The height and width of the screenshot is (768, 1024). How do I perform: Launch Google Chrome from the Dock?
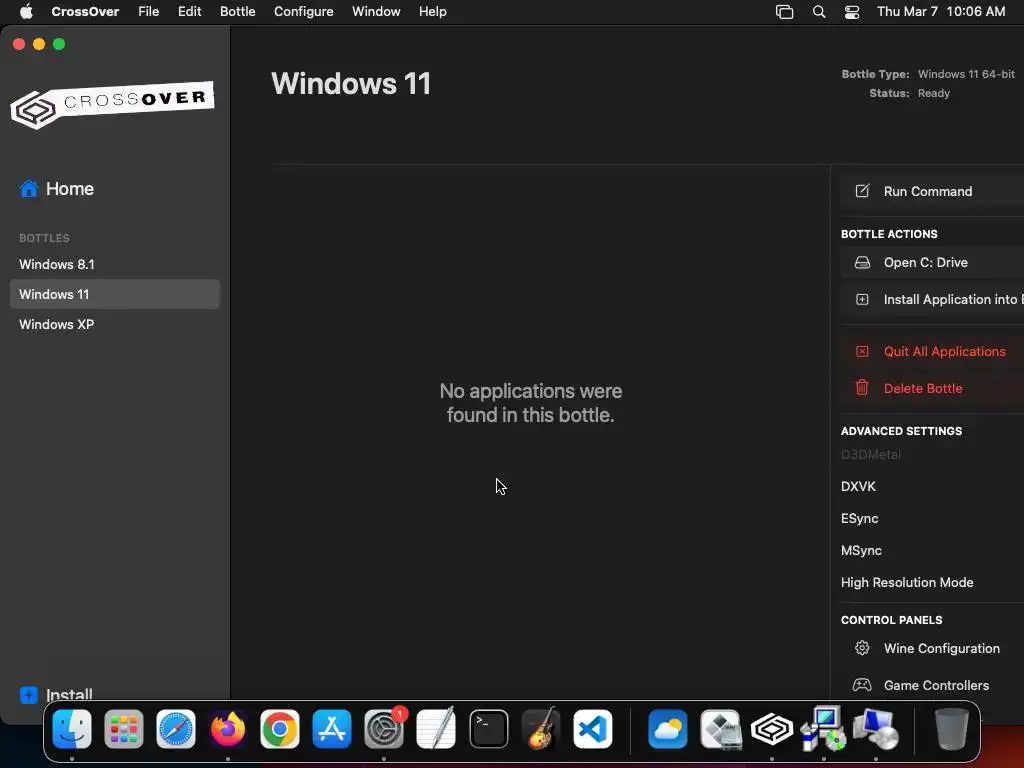pyautogui.click(x=280, y=729)
